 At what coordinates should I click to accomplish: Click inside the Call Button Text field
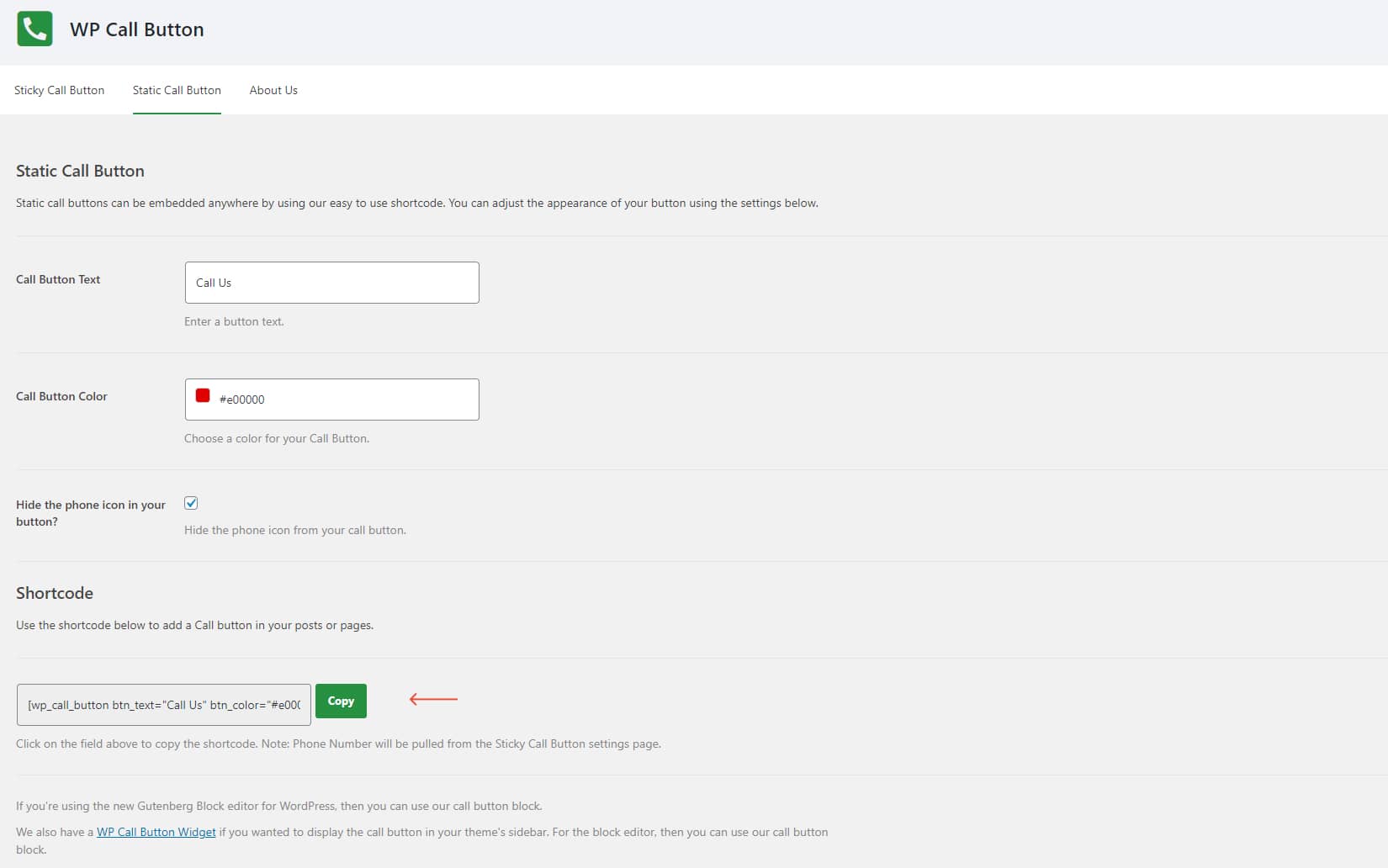coord(331,282)
